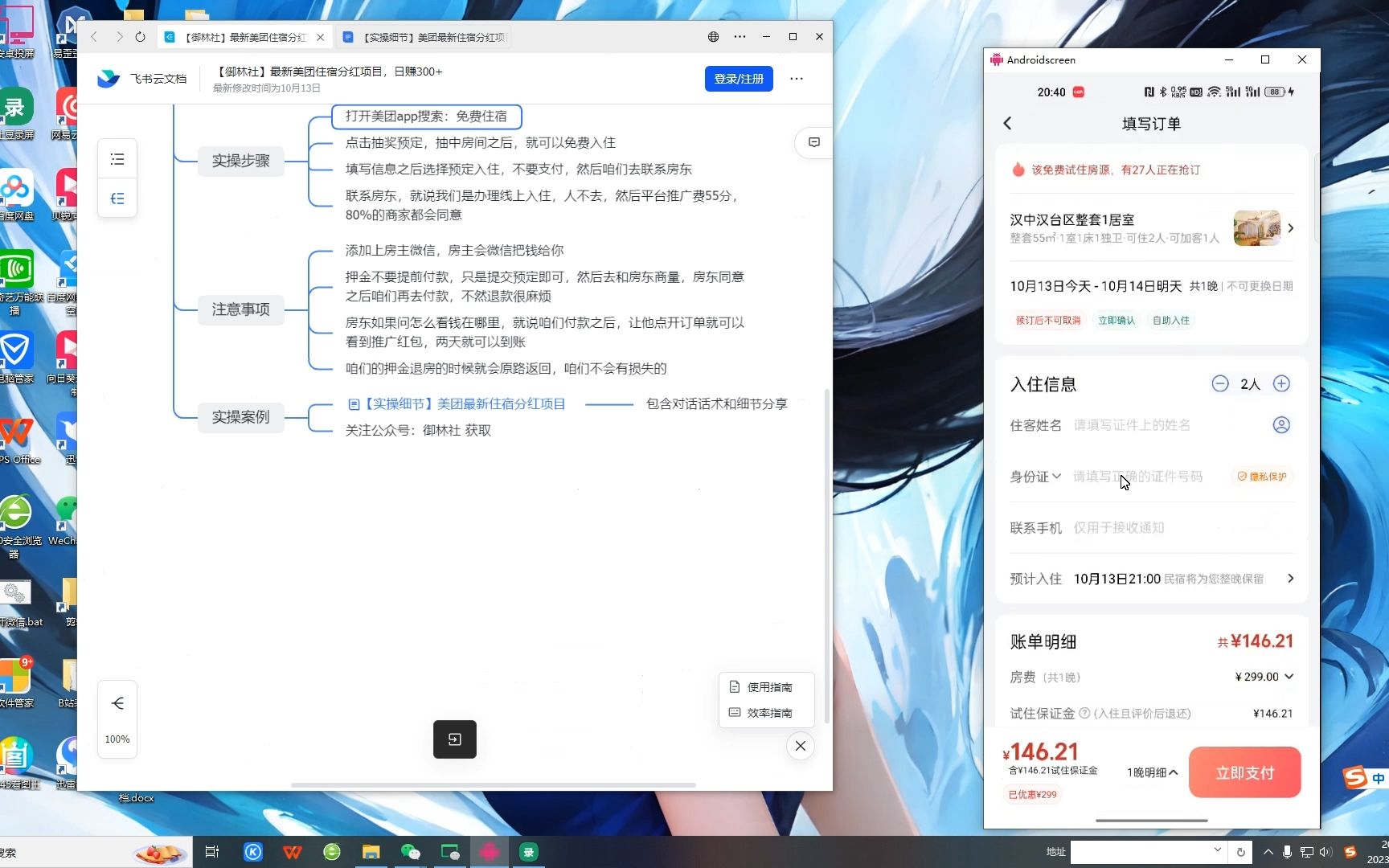Screen dimensions: 1389x868
Task: Click the Task View taskbar icon
Action: pyautogui.click(x=213, y=852)
